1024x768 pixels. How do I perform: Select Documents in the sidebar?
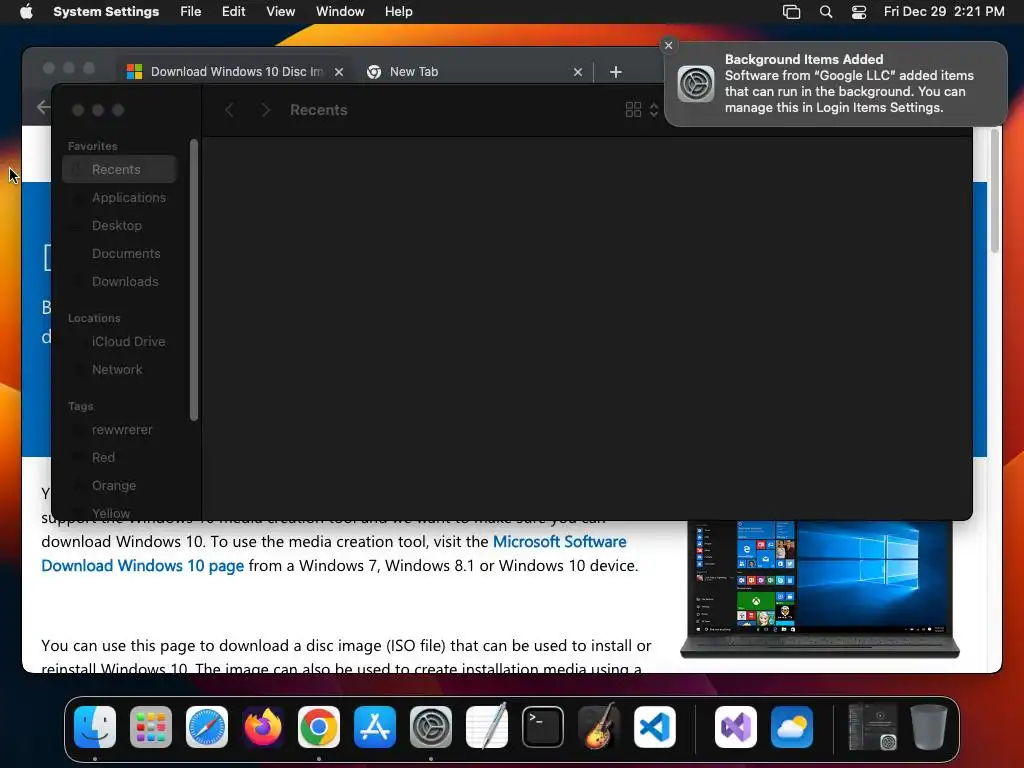click(x=120, y=253)
